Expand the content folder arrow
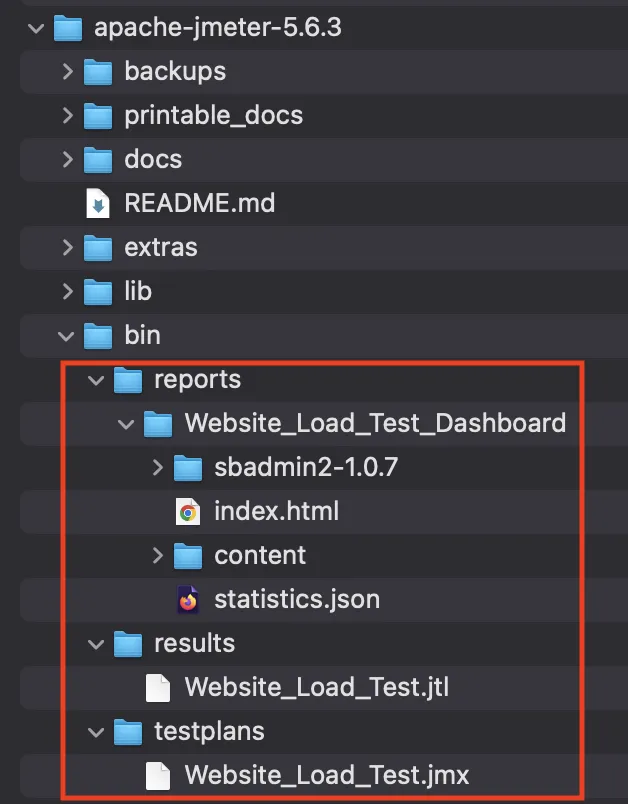Image resolution: width=628 pixels, height=804 pixels. (x=157, y=556)
